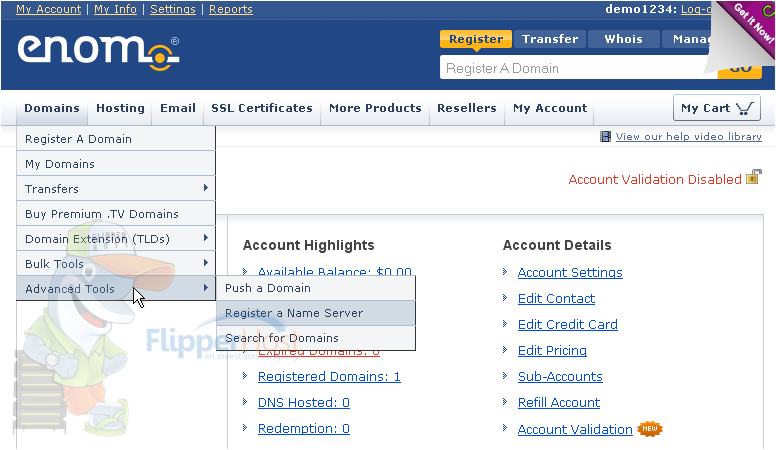Choose Register a Name Server

tap(316, 313)
